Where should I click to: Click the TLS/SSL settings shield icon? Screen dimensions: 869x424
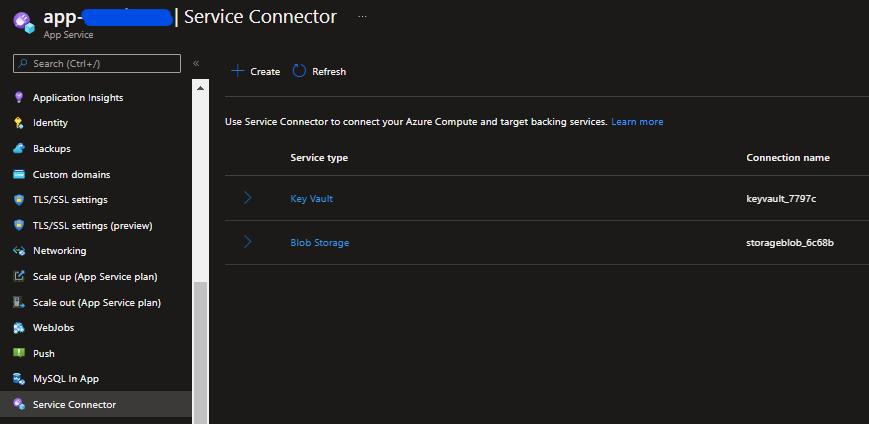19,200
